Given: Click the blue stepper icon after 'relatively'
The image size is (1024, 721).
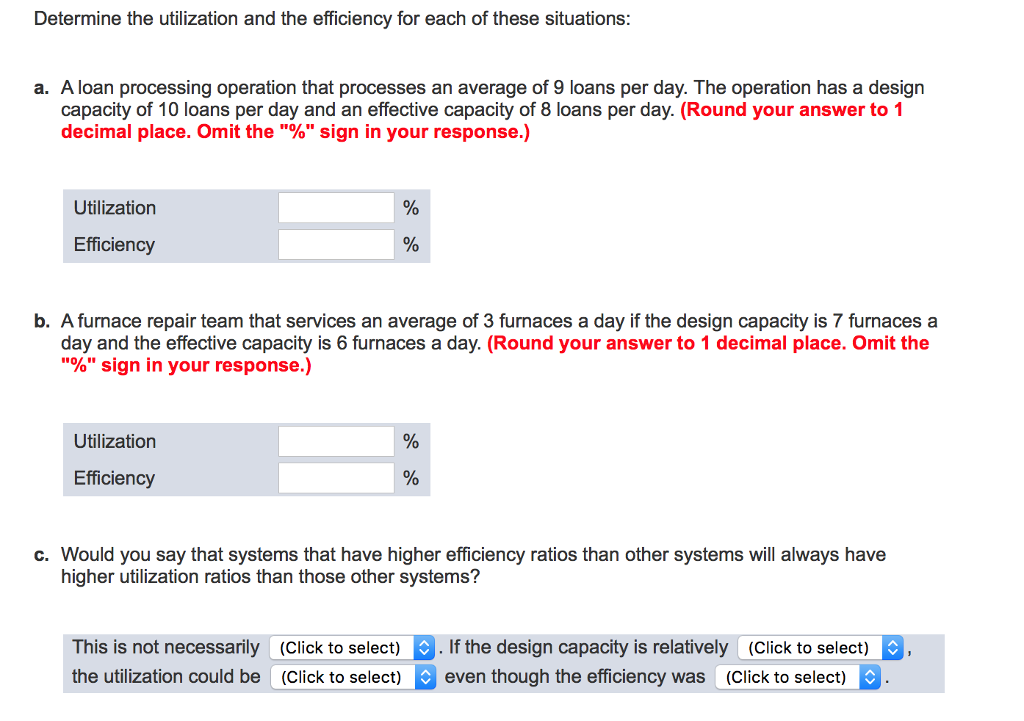Looking at the screenshot, I should pyautogui.click(x=890, y=647).
